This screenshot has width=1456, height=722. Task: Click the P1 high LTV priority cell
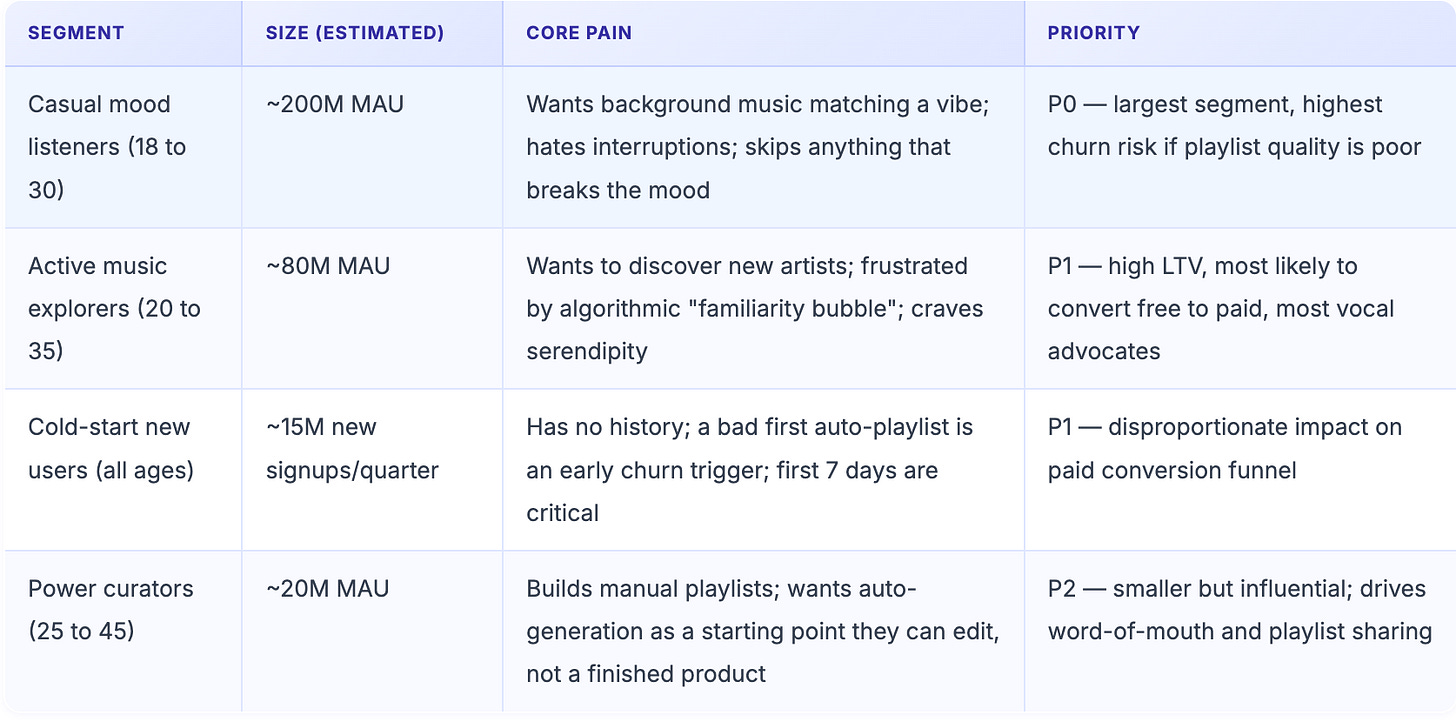[1240, 308]
